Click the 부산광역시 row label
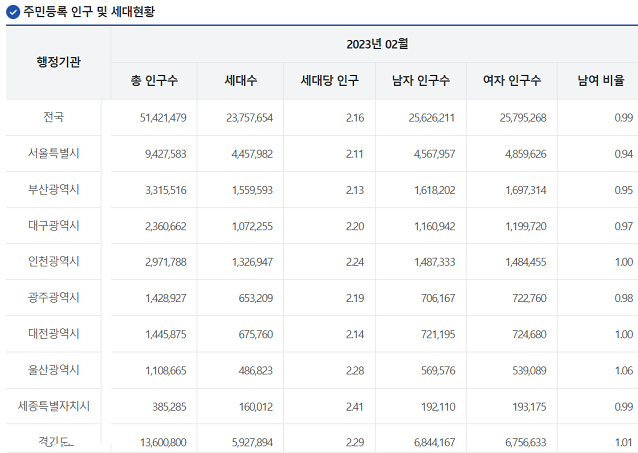The height and width of the screenshot is (453, 638). pyautogui.click(x=54, y=190)
